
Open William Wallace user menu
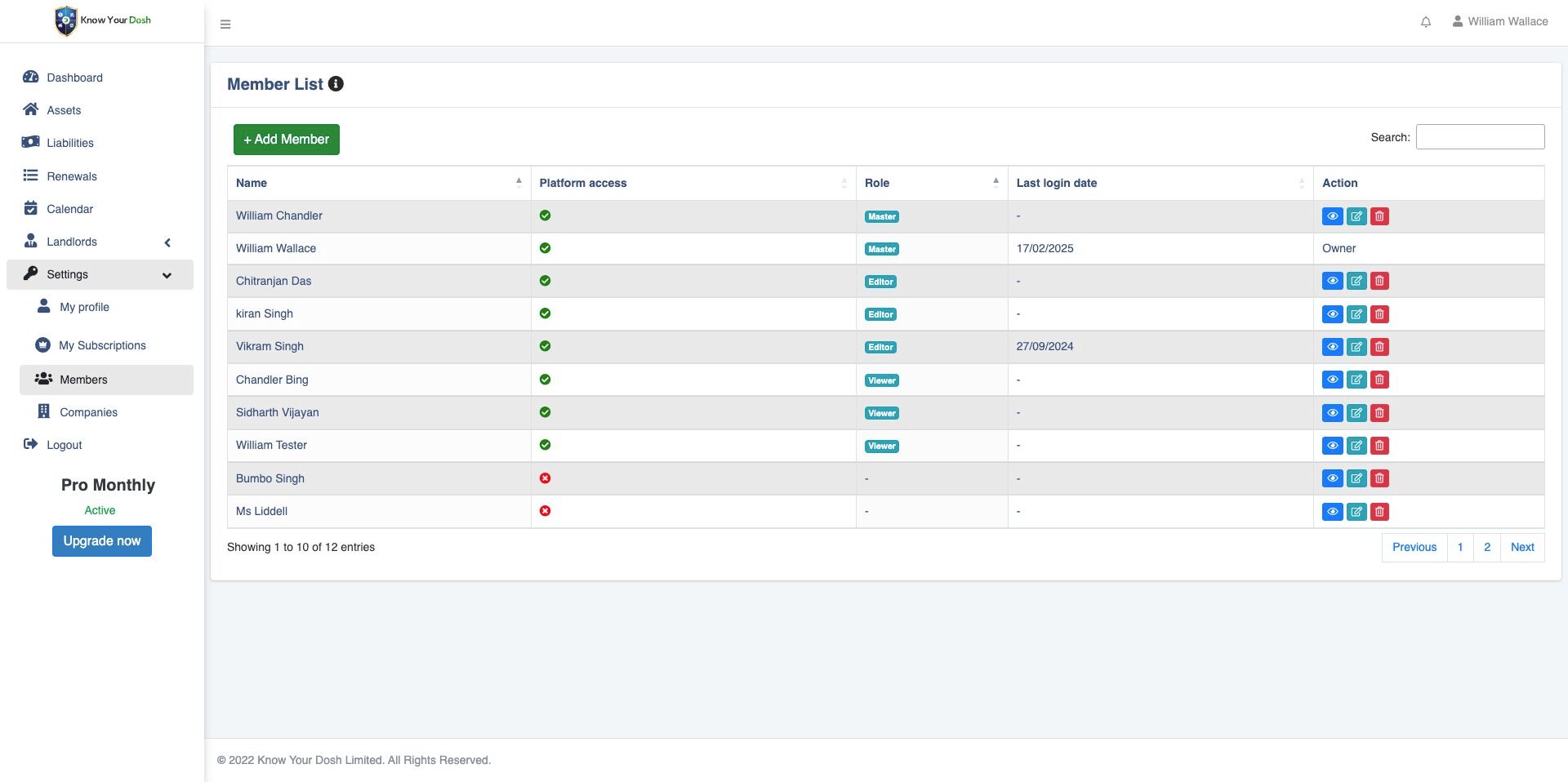click(1500, 22)
